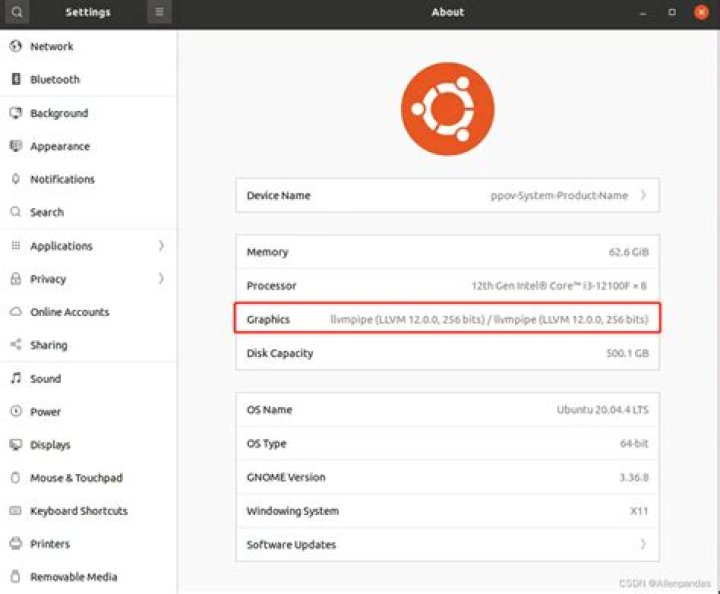This screenshot has width=720, height=594.
Task: Click device name value ppov-System-Product-Name
Action: pos(559,195)
